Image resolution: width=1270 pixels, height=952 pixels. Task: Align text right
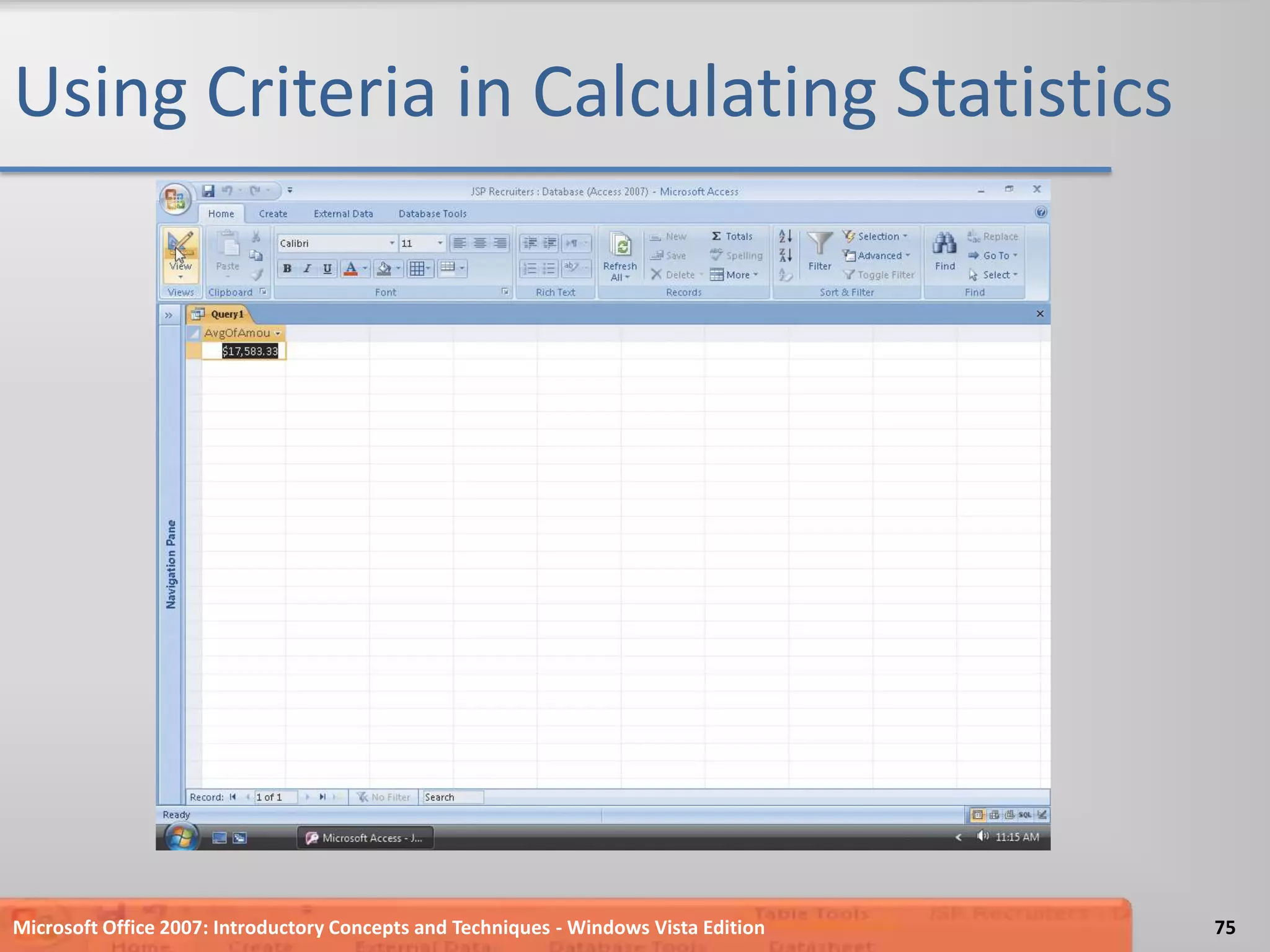coord(500,243)
